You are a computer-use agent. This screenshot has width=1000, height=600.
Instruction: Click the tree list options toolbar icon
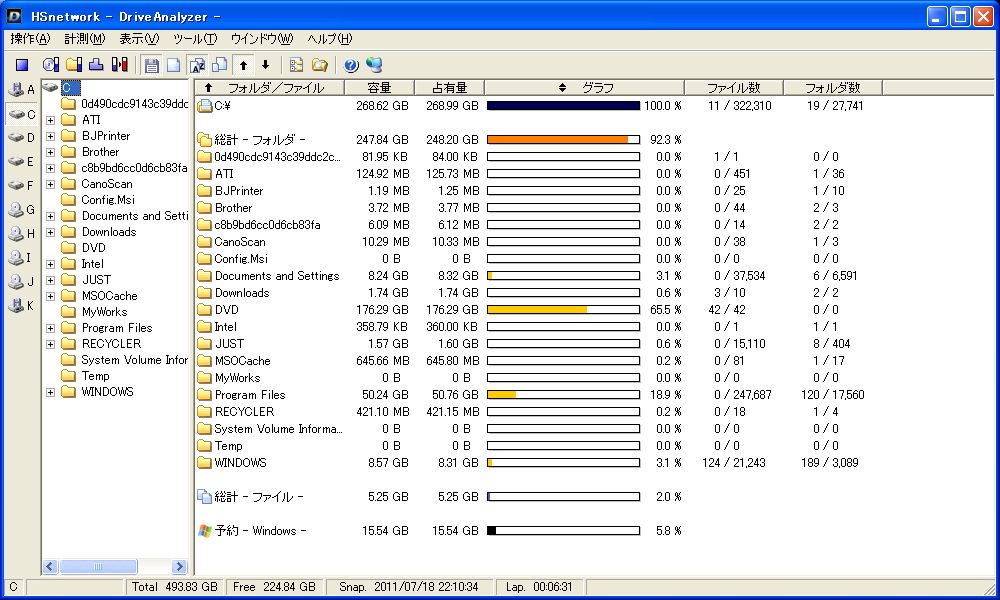point(296,64)
